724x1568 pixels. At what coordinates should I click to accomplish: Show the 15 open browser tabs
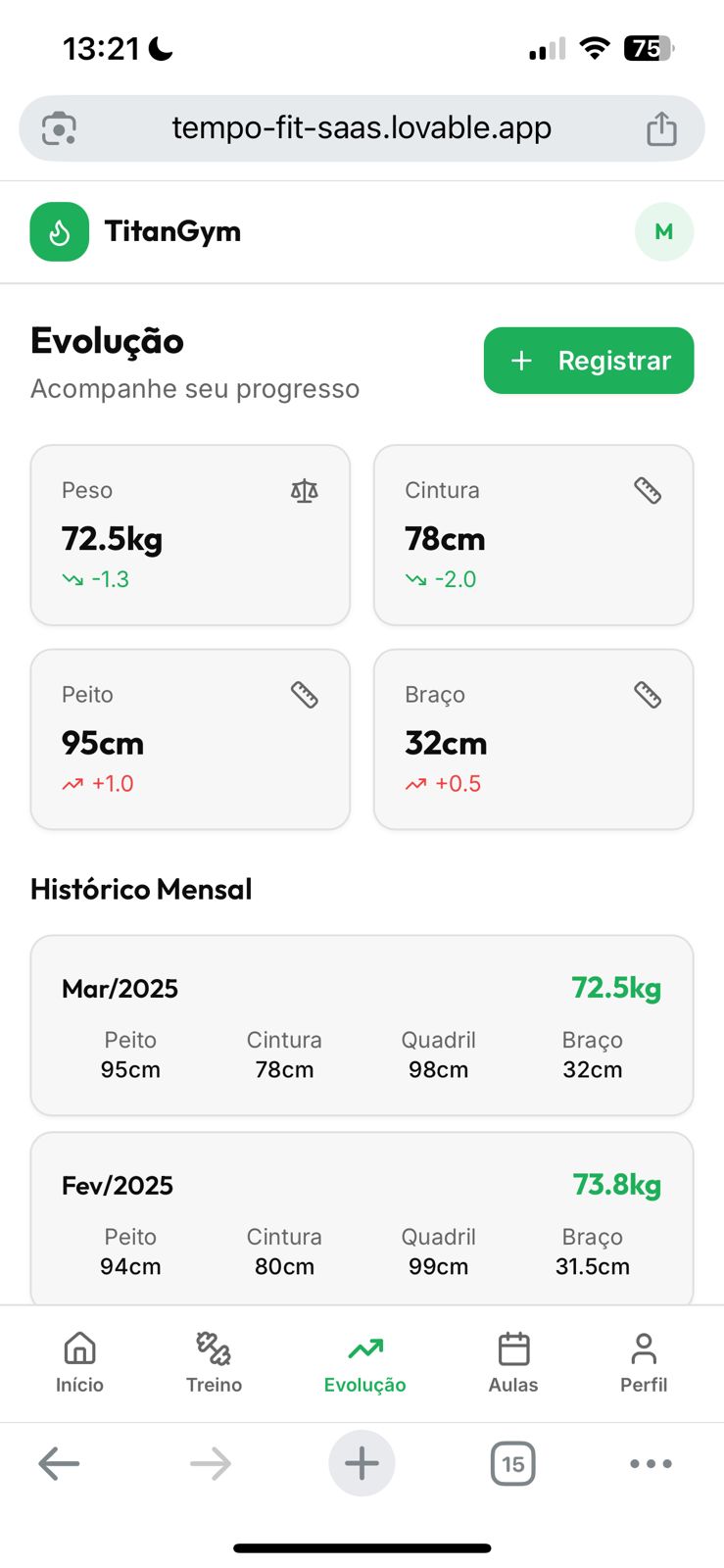coord(512,1464)
